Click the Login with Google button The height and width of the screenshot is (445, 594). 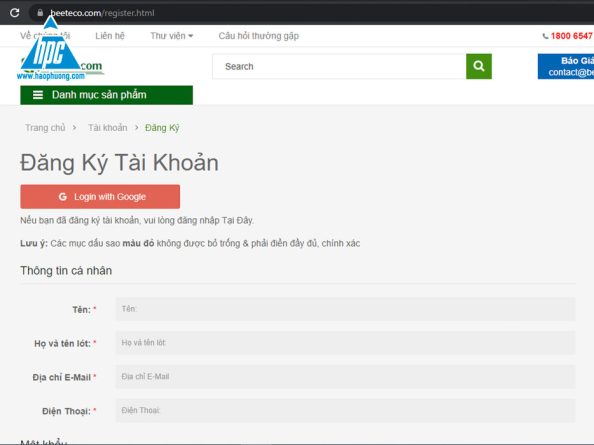point(100,197)
